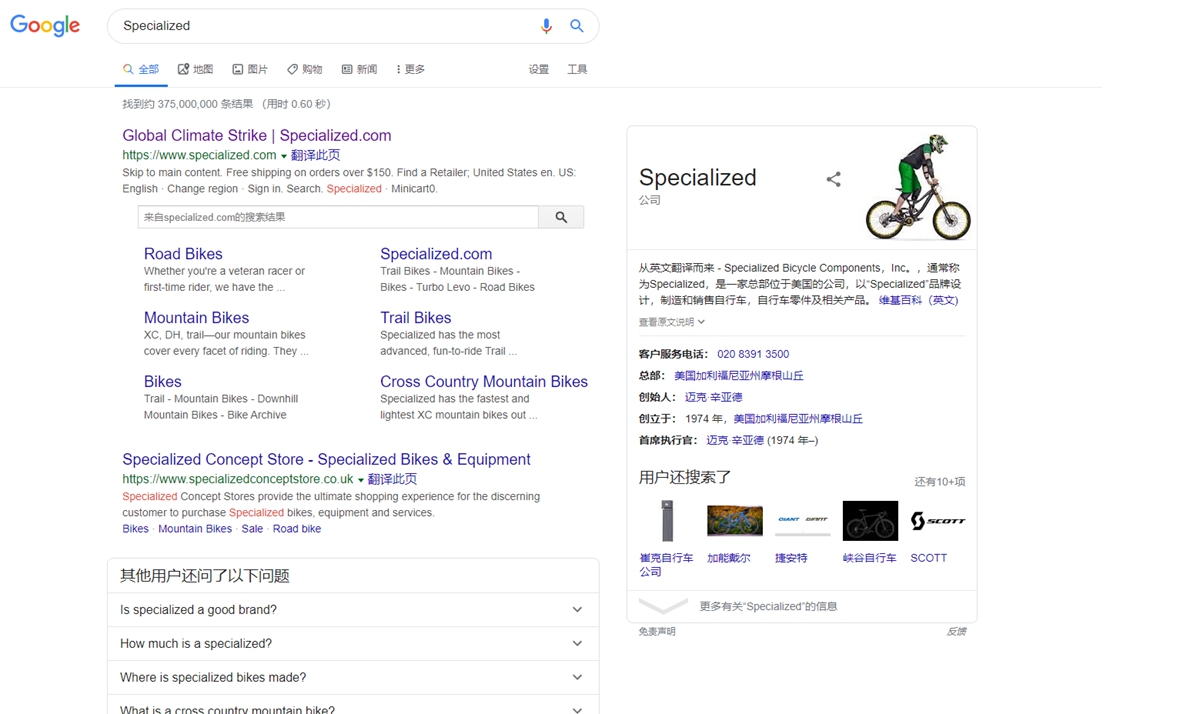Expand 'Where is specialized bikes made?' question
The image size is (1200, 714).
[x=353, y=678]
